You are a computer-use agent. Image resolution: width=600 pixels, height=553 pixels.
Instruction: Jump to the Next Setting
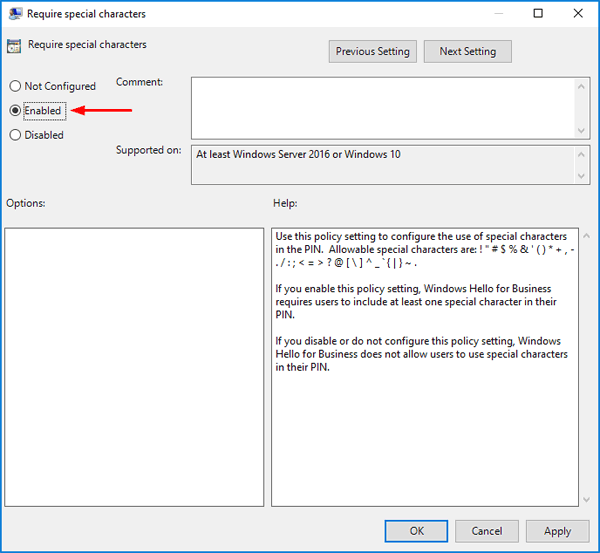tap(467, 52)
